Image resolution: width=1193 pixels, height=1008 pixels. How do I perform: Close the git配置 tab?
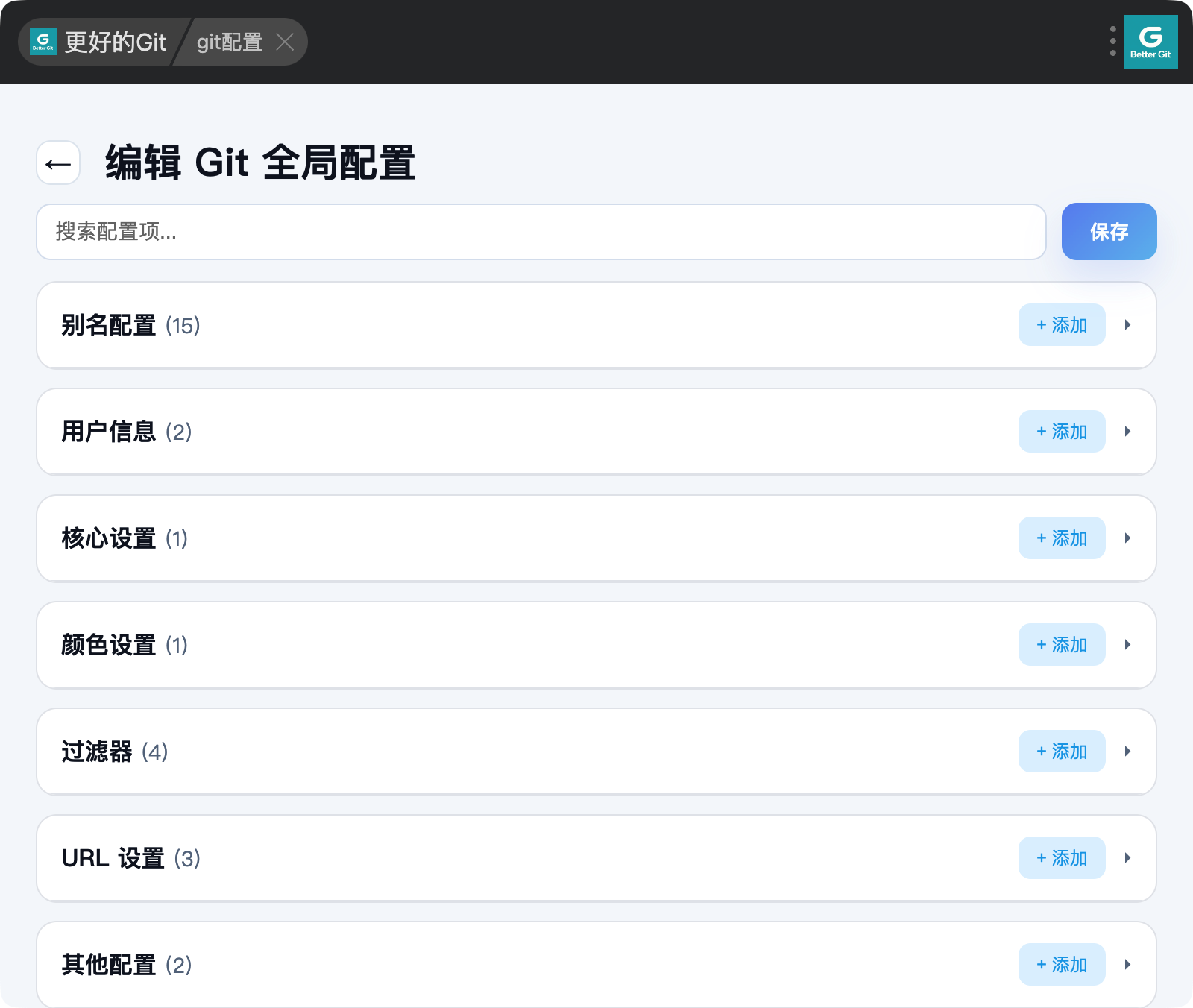click(285, 42)
